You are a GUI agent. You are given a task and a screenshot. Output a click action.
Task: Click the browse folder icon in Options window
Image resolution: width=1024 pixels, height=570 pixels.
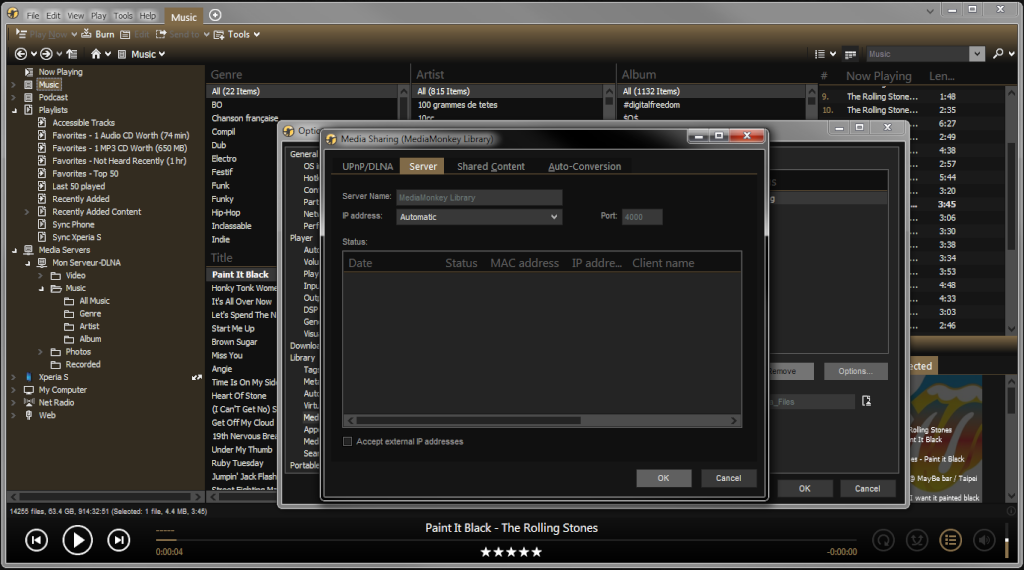pyautogui.click(x=866, y=401)
